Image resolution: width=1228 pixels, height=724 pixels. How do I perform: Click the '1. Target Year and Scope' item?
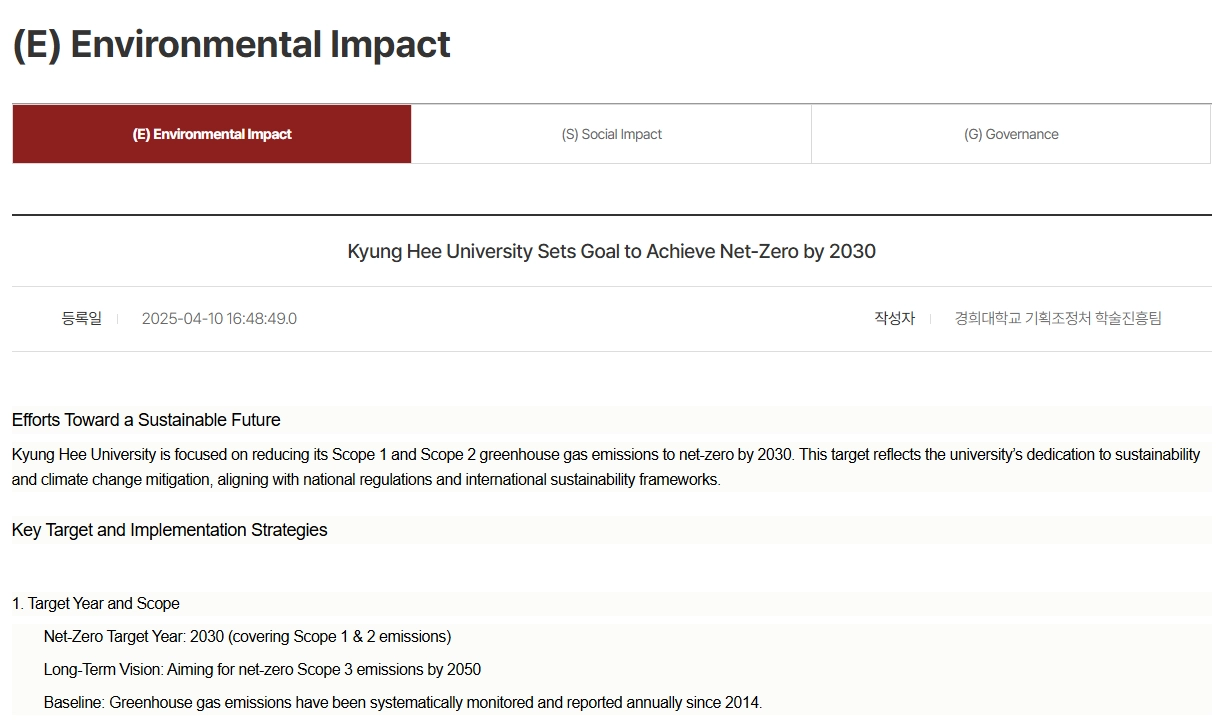tap(96, 604)
